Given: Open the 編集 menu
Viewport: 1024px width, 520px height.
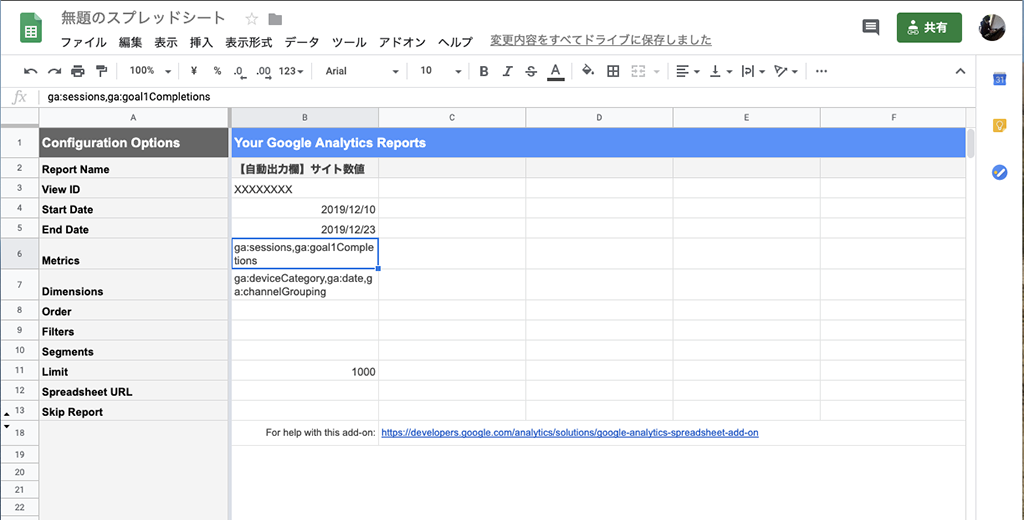Looking at the screenshot, I should (130, 42).
